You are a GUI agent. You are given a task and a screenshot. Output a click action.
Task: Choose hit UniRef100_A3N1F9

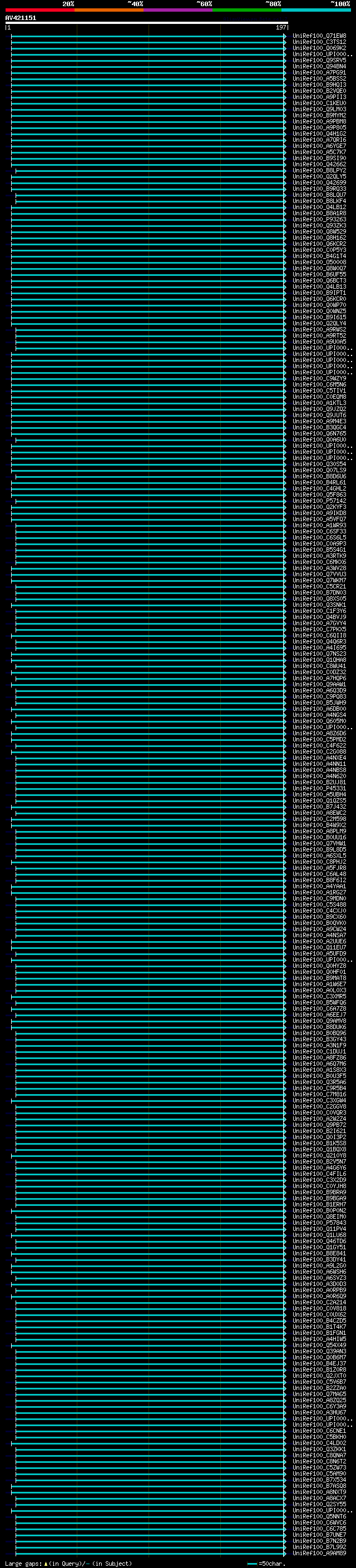point(319,1045)
